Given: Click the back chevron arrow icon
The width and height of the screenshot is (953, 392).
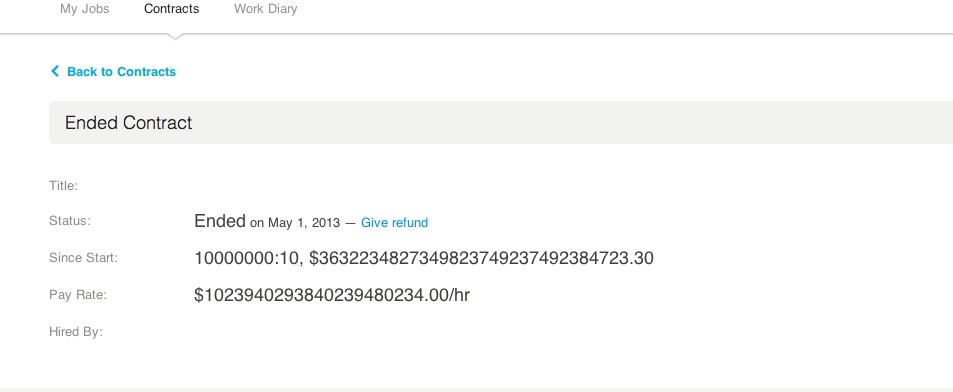Looking at the screenshot, I should tap(55, 72).
